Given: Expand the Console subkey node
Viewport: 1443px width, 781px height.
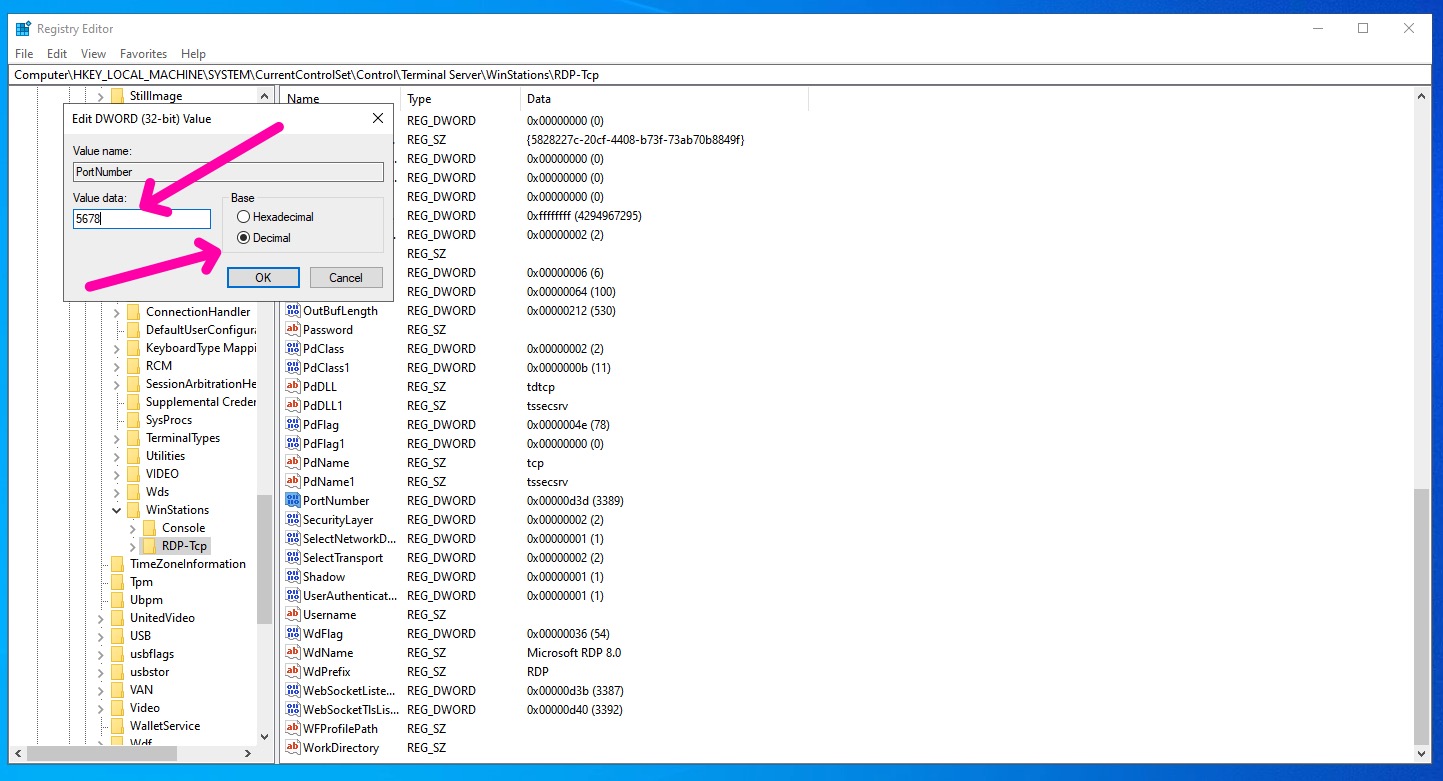Looking at the screenshot, I should pos(132,528).
